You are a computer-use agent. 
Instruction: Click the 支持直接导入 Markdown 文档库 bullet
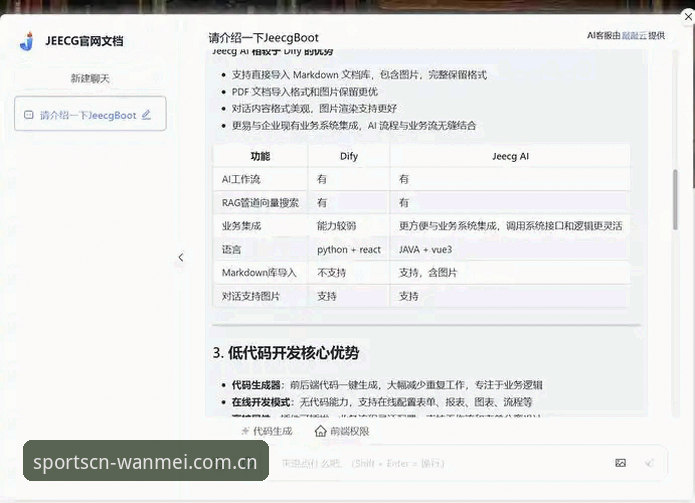(359, 74)
